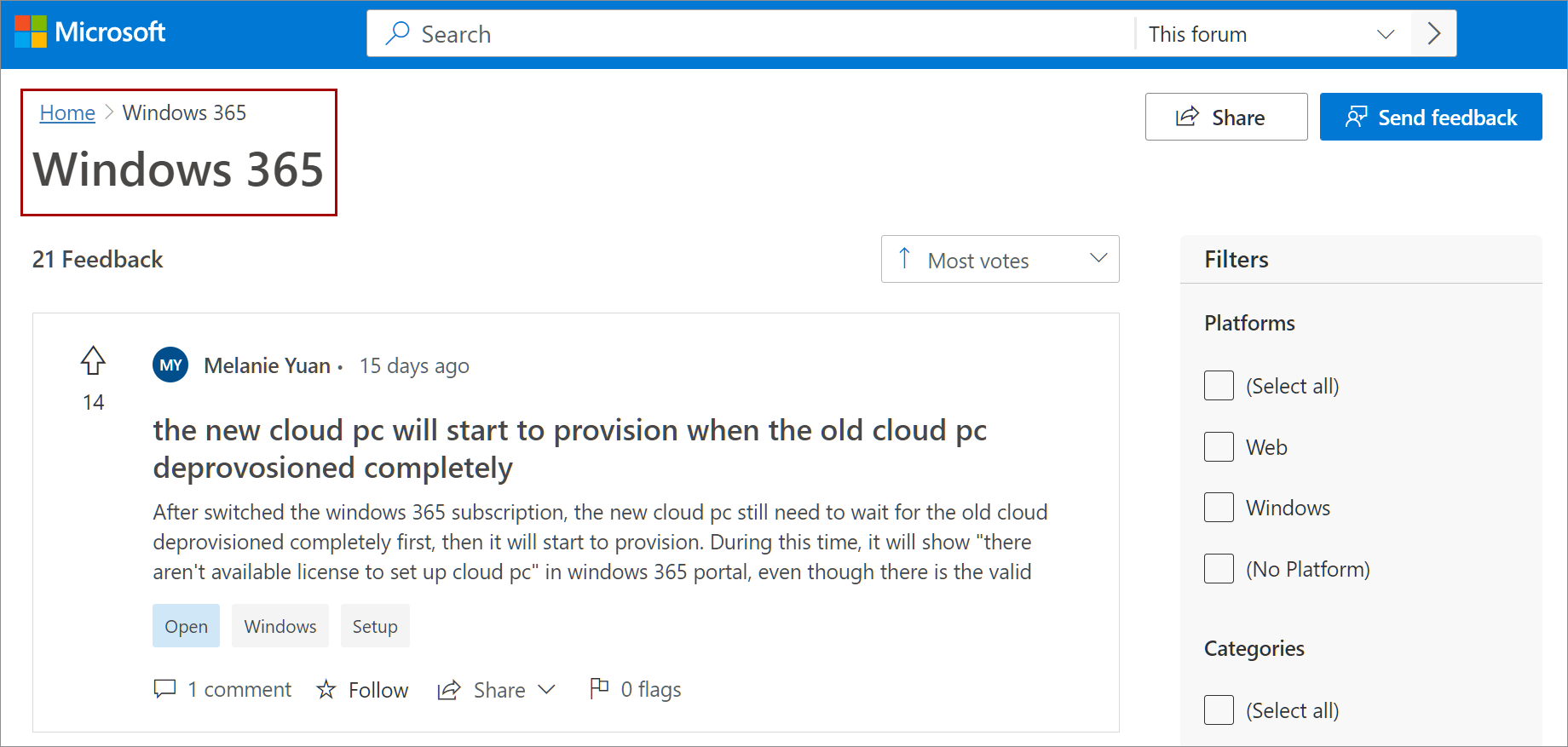Click the Categories section heading
The width and height of the screenshot is (1568, 747).
pyautogui.click(x=1254, y=648)
